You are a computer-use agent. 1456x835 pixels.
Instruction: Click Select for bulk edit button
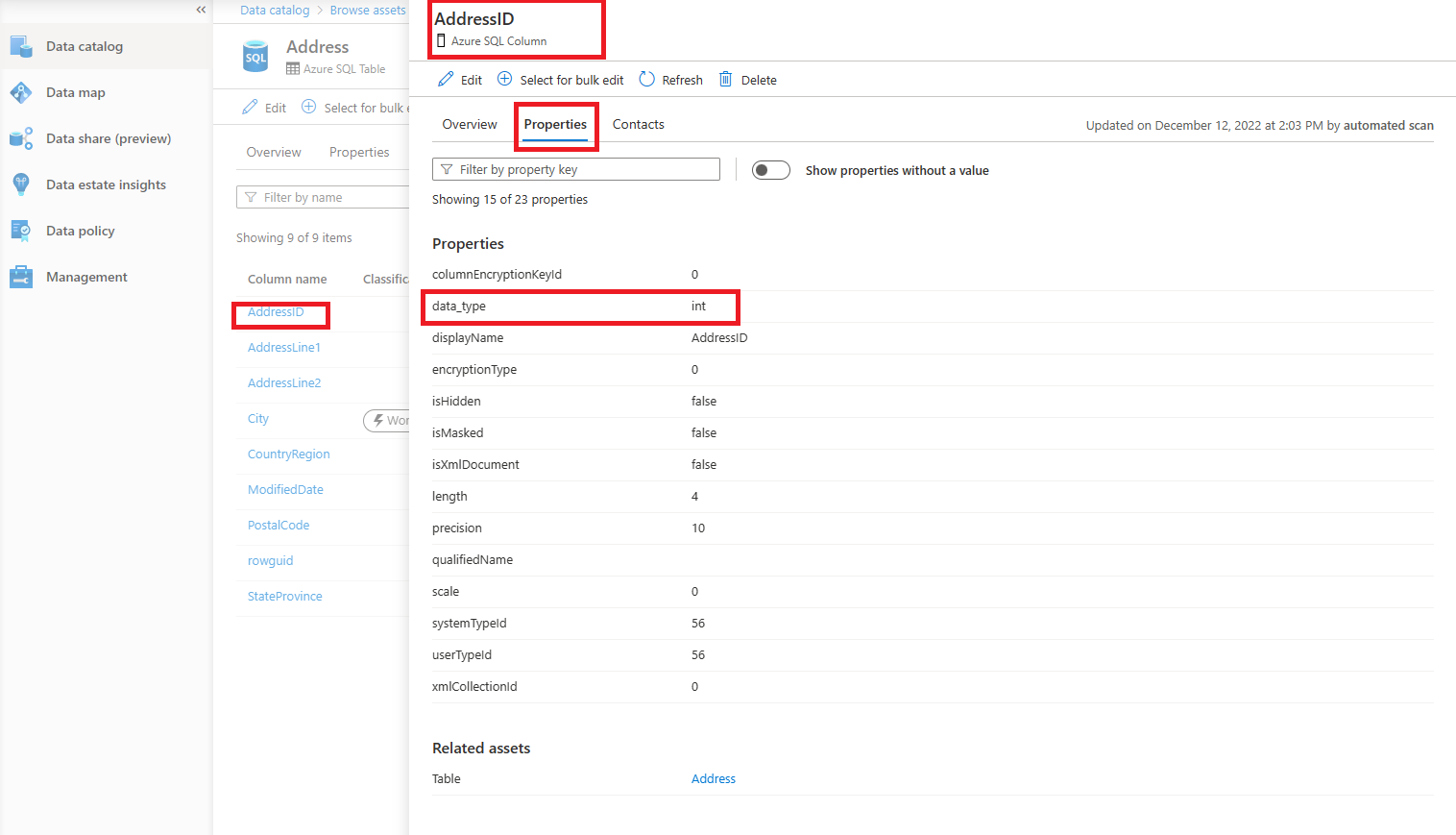pos(560,80)
